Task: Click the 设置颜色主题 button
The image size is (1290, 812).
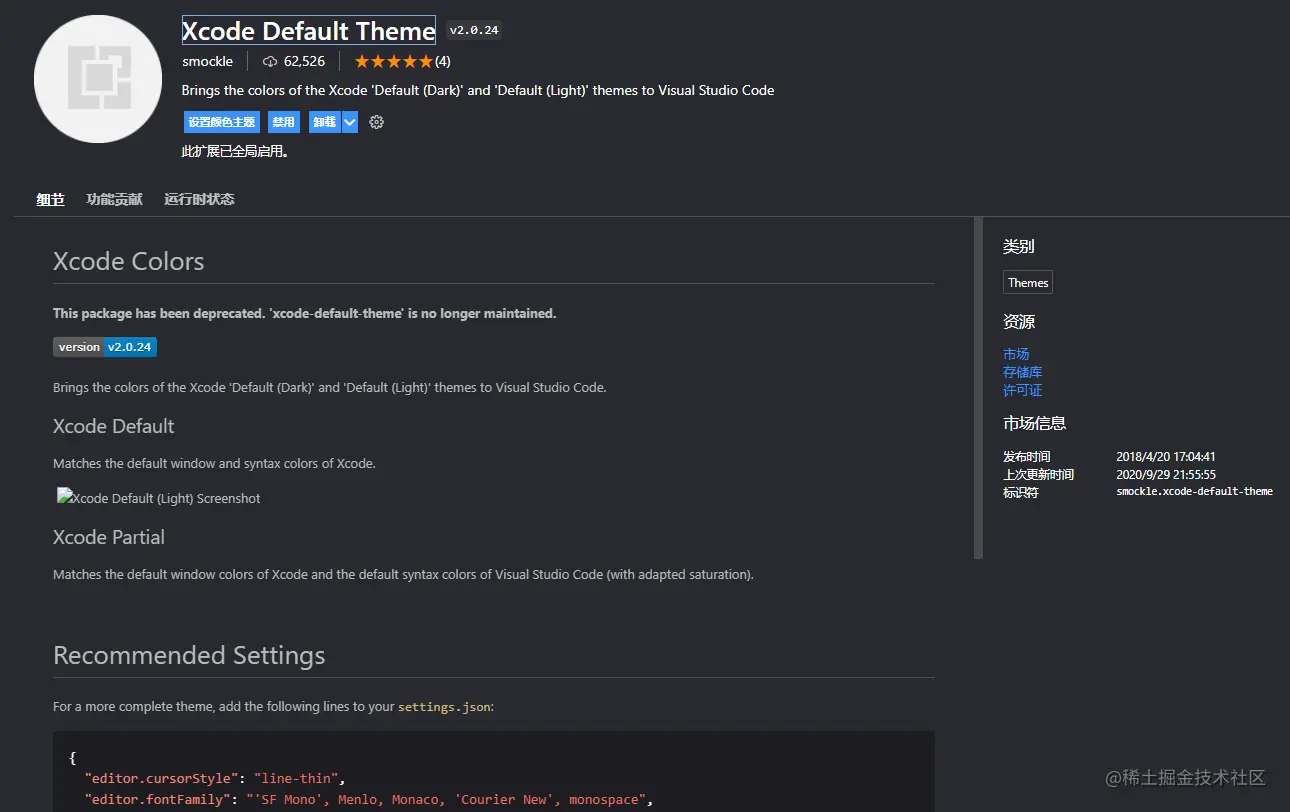Action: point(222,122)
